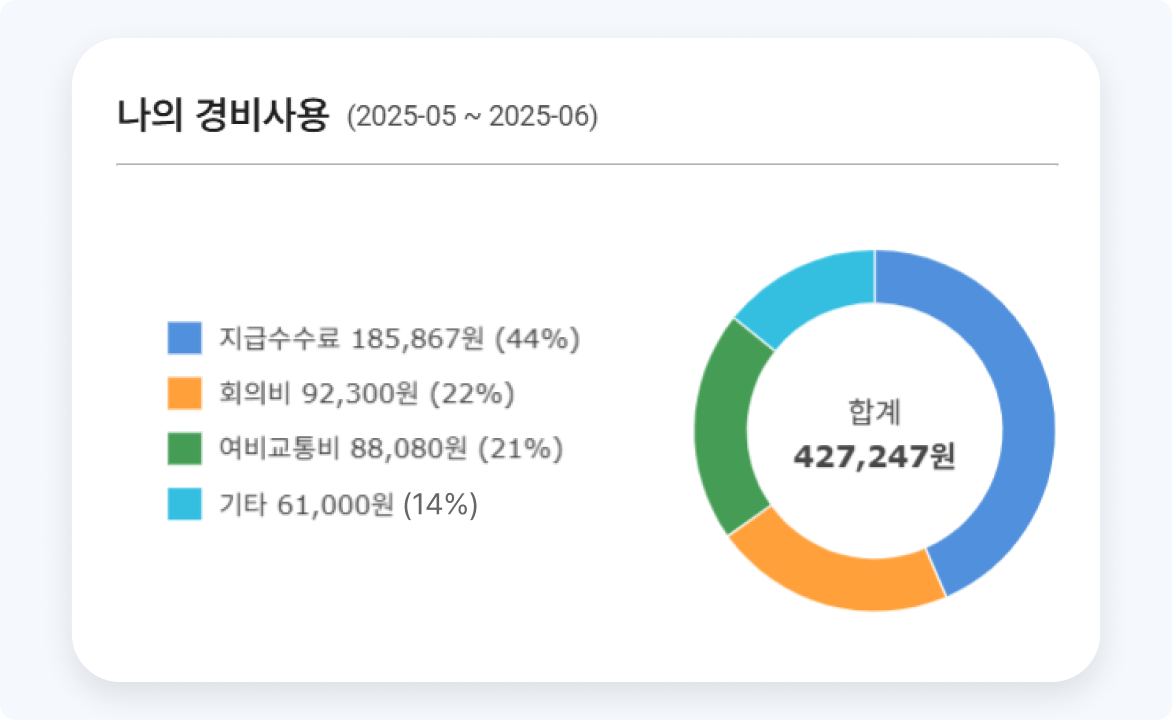Click the (14%) percentage in legend

click(440, 505)
